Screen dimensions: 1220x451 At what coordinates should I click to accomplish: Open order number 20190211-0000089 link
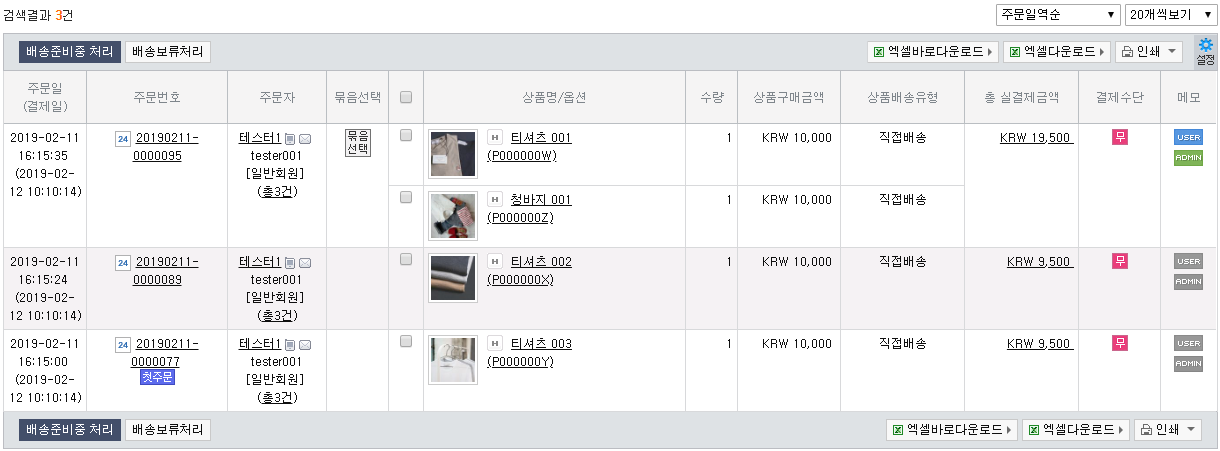point(166,271)
